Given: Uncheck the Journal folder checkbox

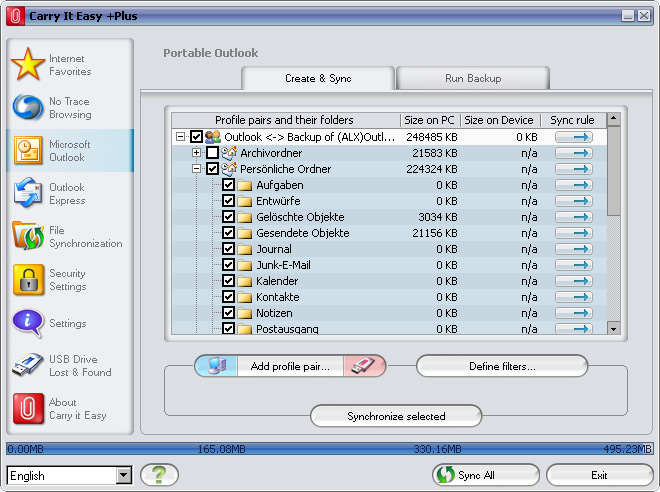Looking at the screenshot, I should point(228,249).
